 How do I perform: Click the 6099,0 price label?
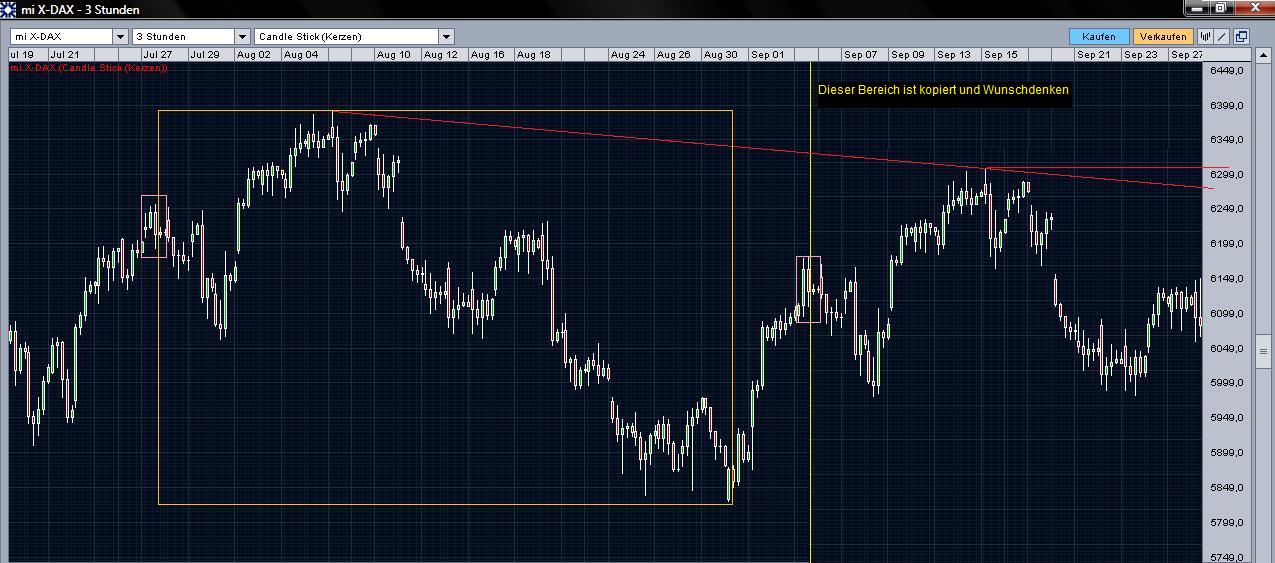pos(1226,314)
